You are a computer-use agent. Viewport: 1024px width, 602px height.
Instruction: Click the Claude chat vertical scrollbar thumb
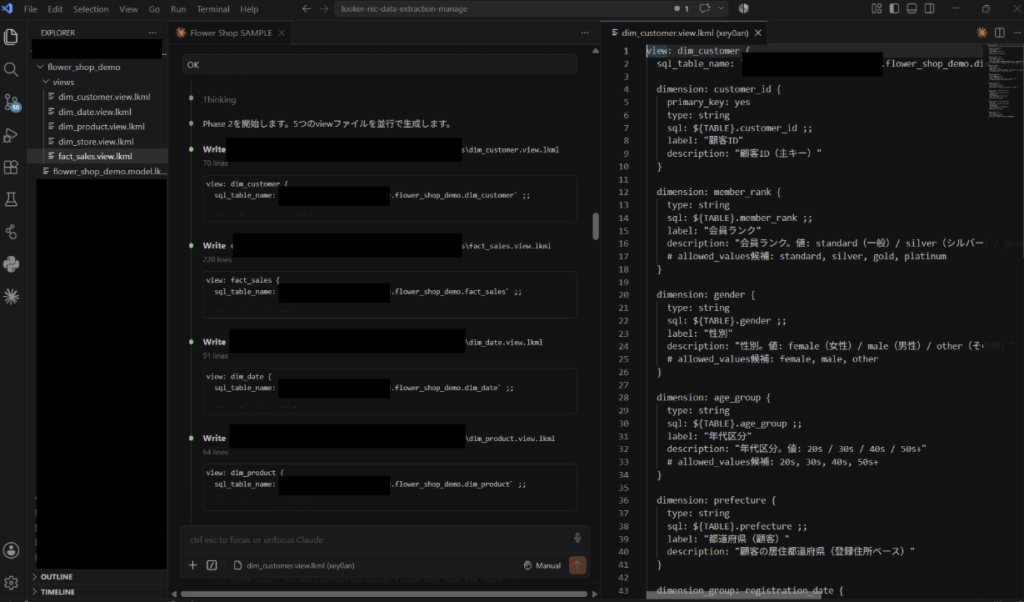(x=595, y=226)
